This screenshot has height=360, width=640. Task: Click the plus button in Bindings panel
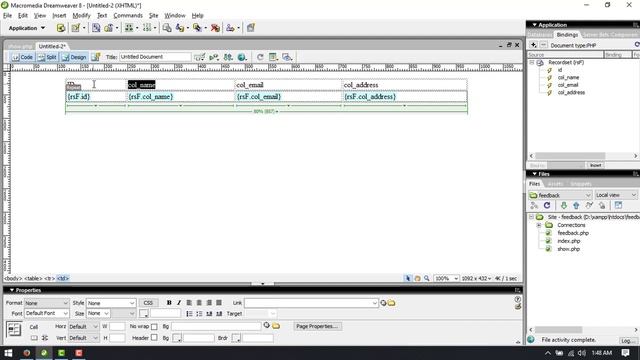pos(533,45)
